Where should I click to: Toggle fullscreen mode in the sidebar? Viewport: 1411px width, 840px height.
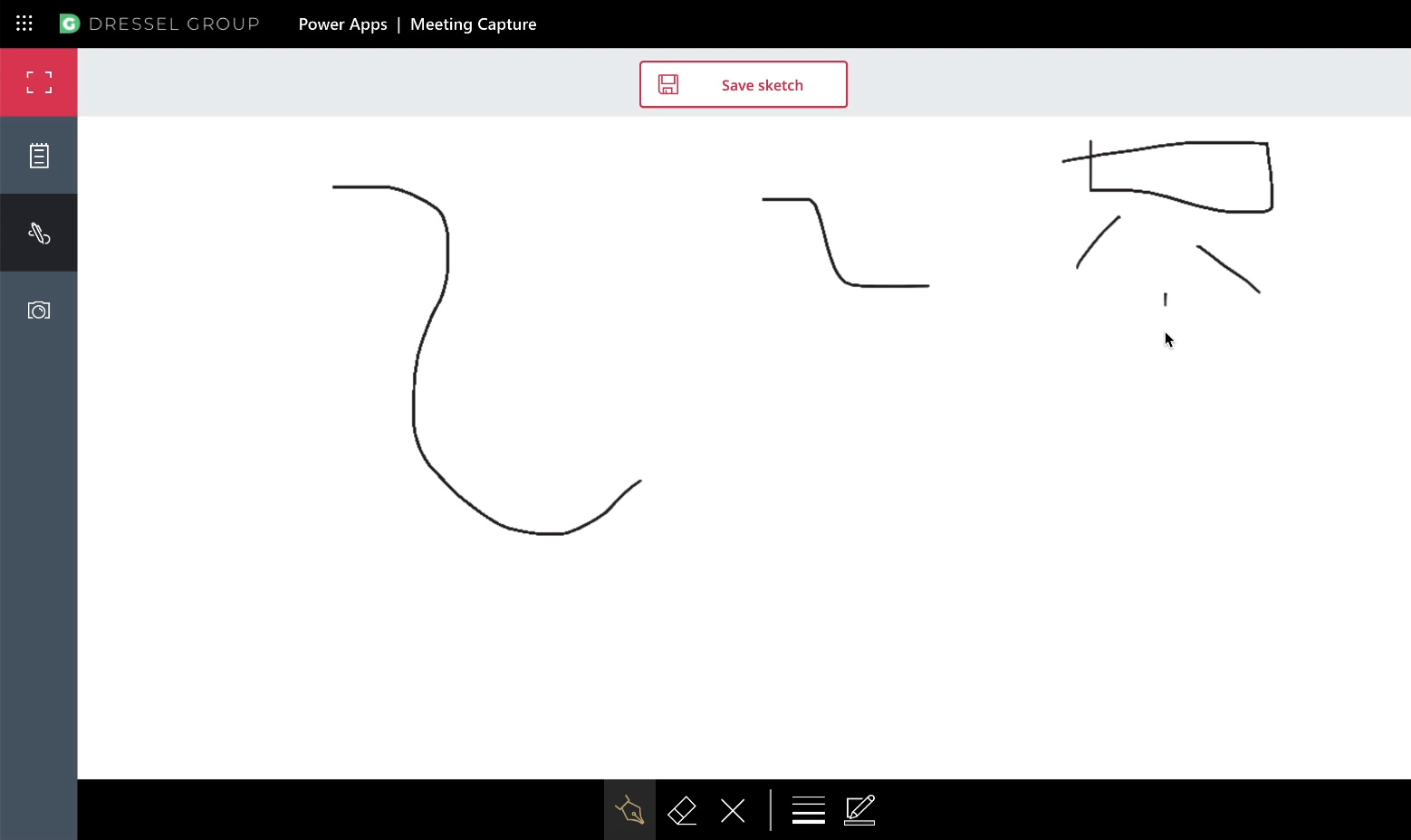tap(39, 82)
